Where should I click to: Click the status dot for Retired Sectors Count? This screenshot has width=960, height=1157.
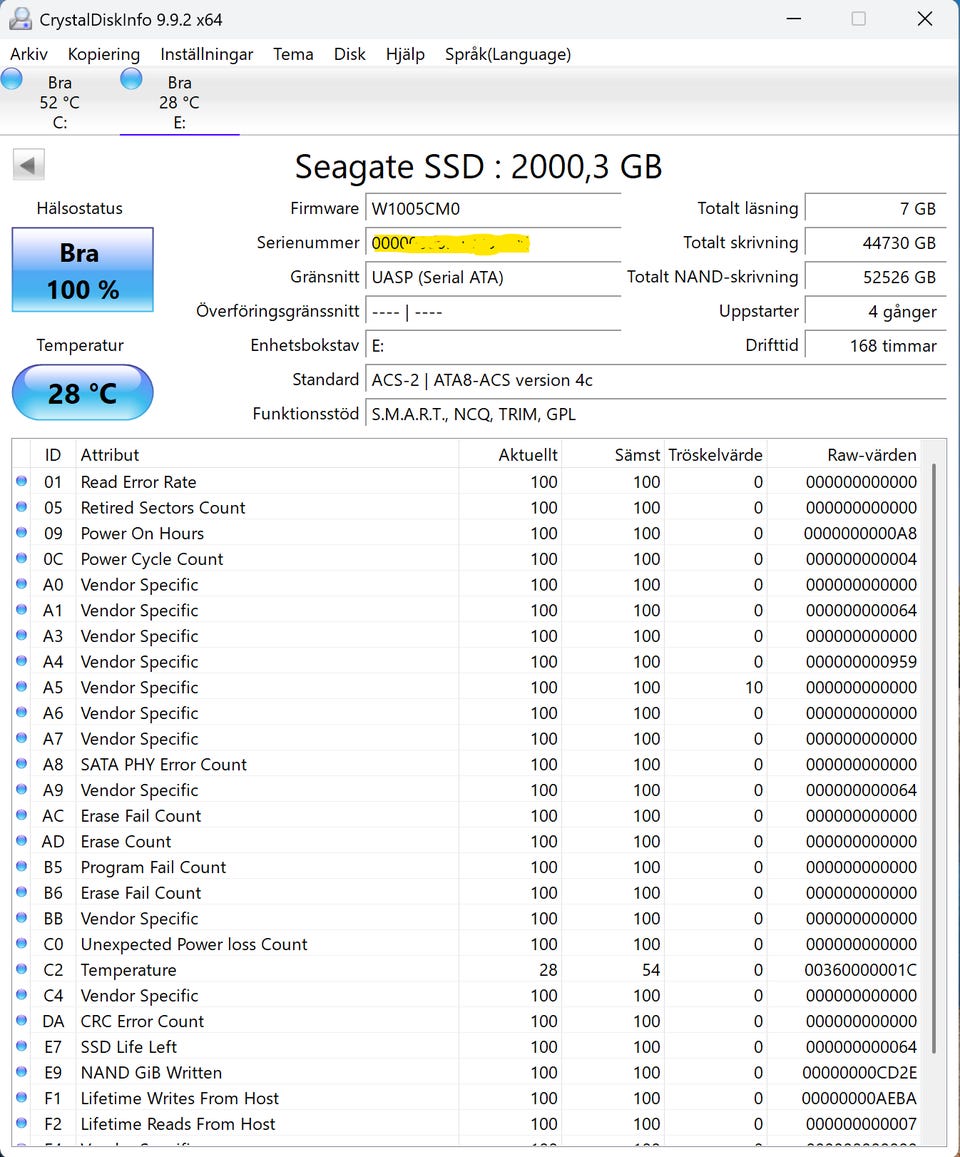[x=21, y=507]
